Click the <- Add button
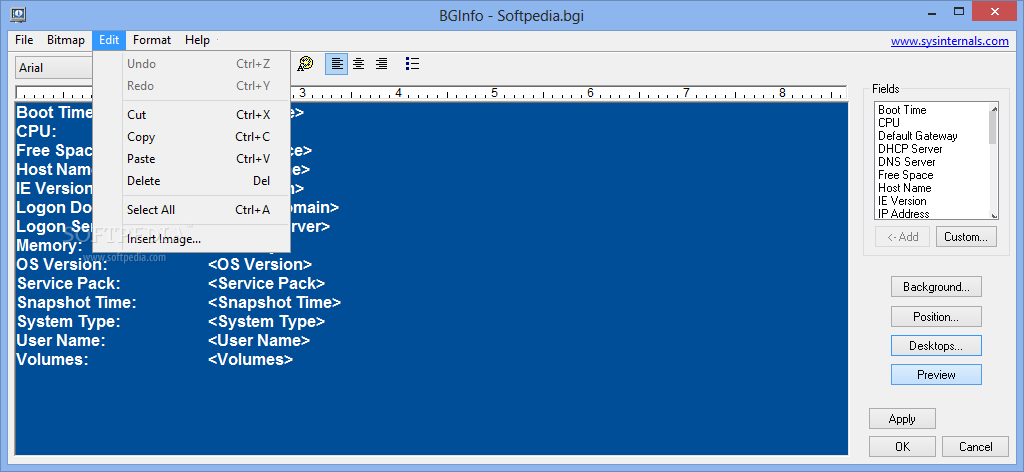 tap(903, 236)
